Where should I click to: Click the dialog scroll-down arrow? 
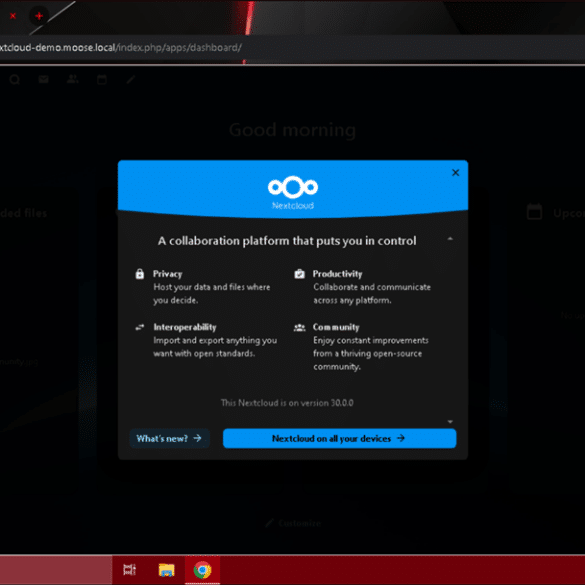click(x=450, y=422)
